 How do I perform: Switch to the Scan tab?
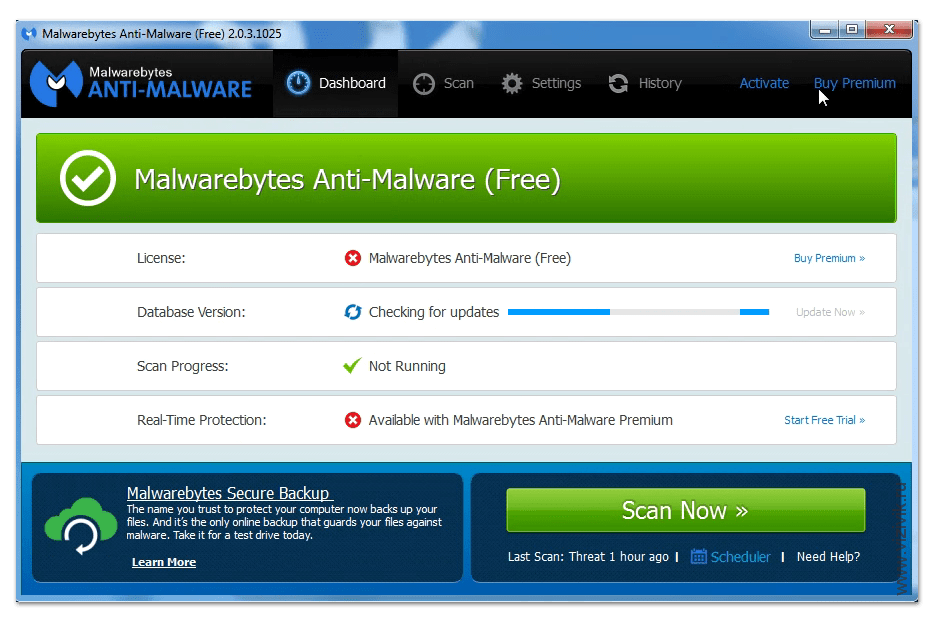(444, 83)
